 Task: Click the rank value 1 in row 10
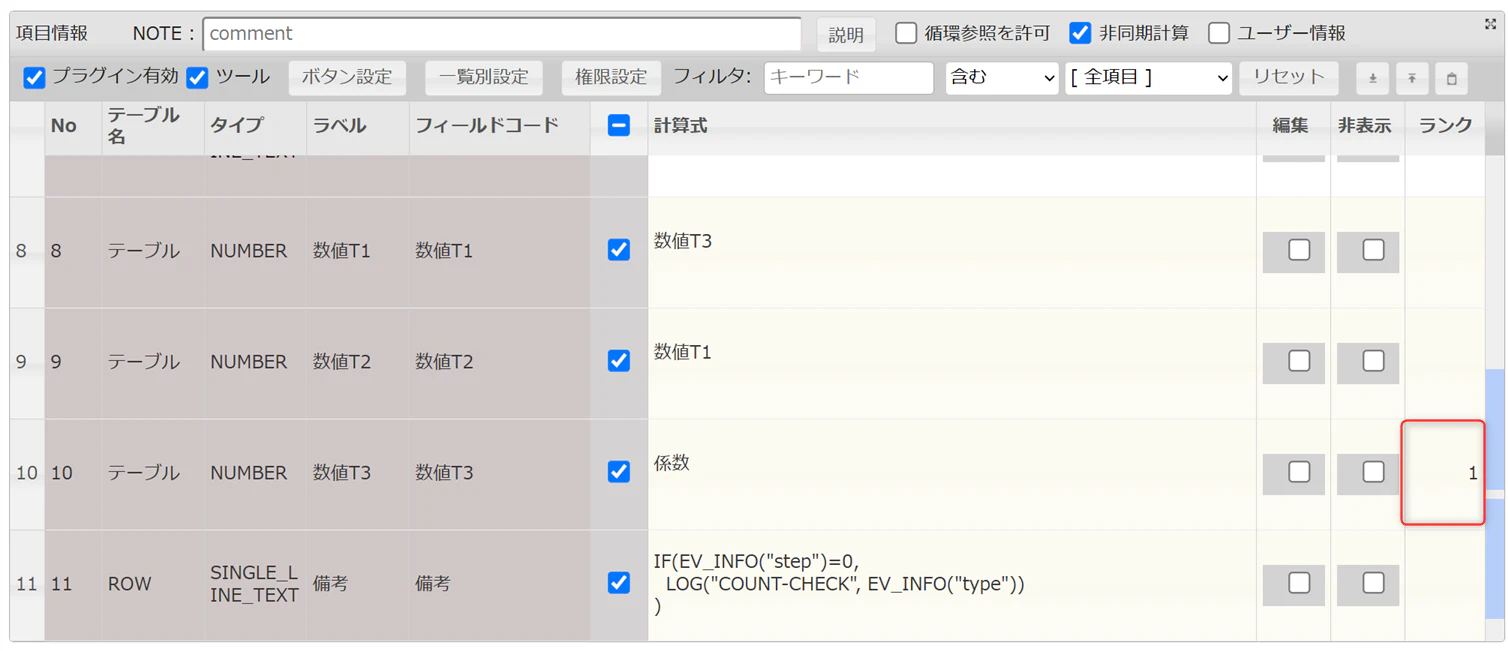(1472, 473)
